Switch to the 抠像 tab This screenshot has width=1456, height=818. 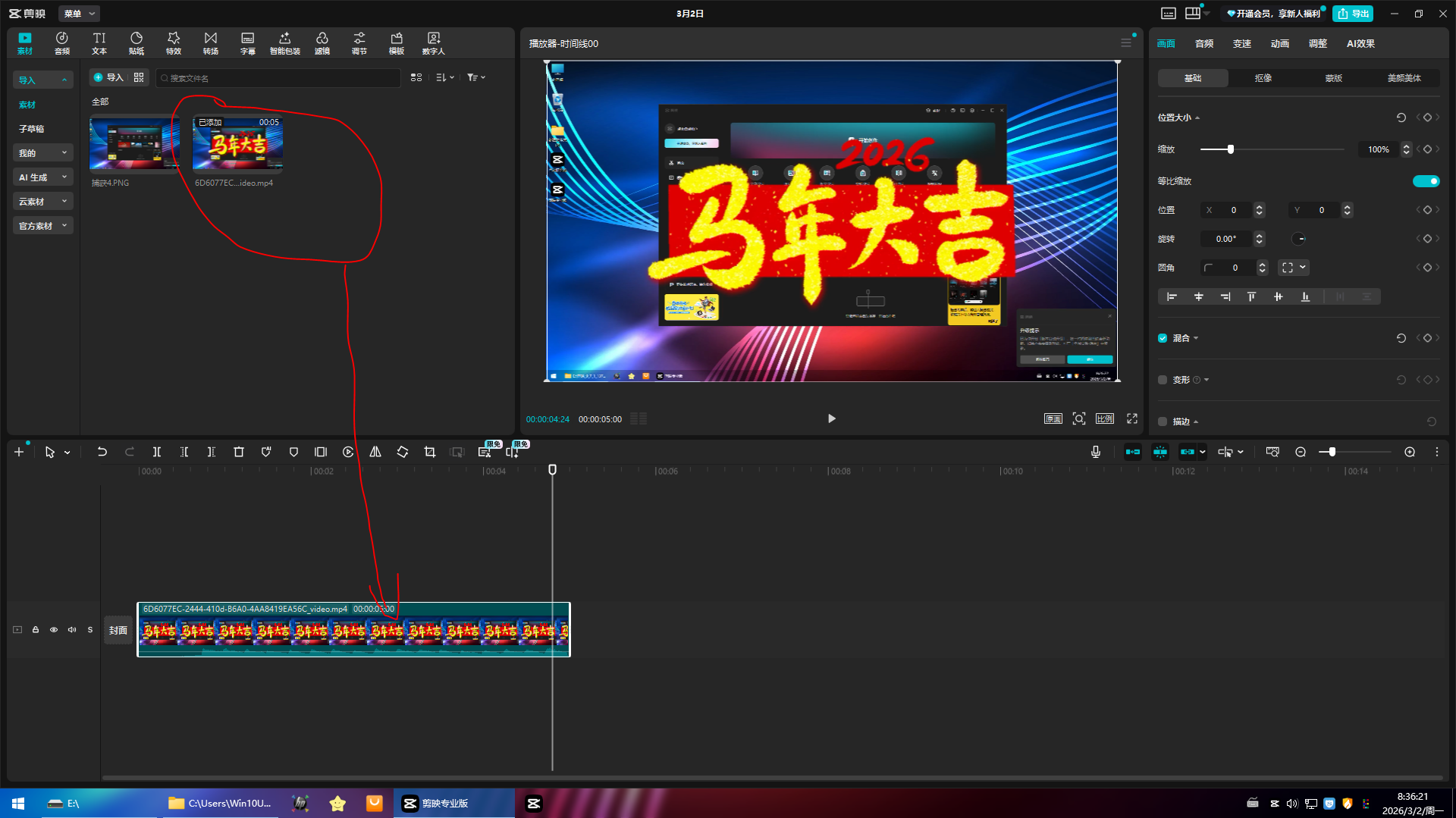click(x=1262, y=77)
